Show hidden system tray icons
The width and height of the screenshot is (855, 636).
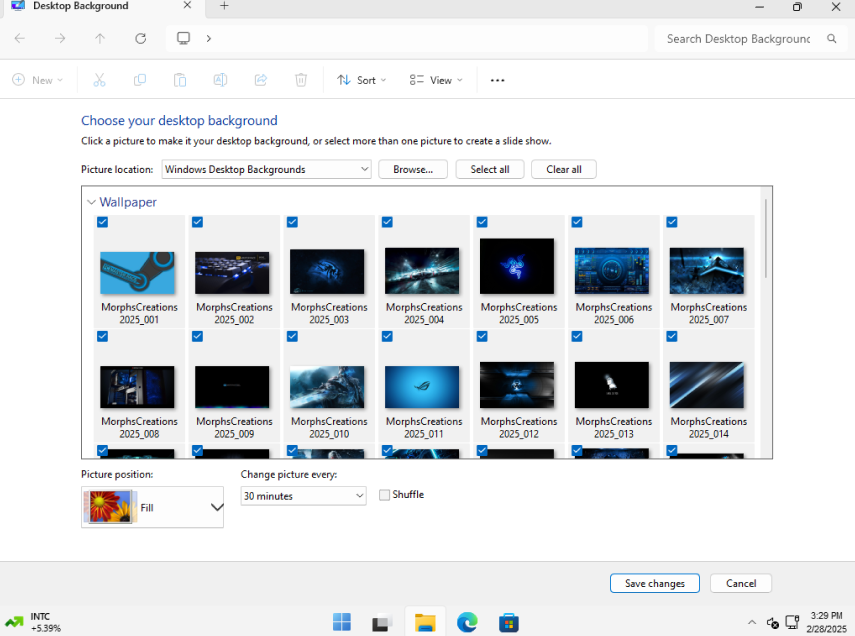point(752,622)
